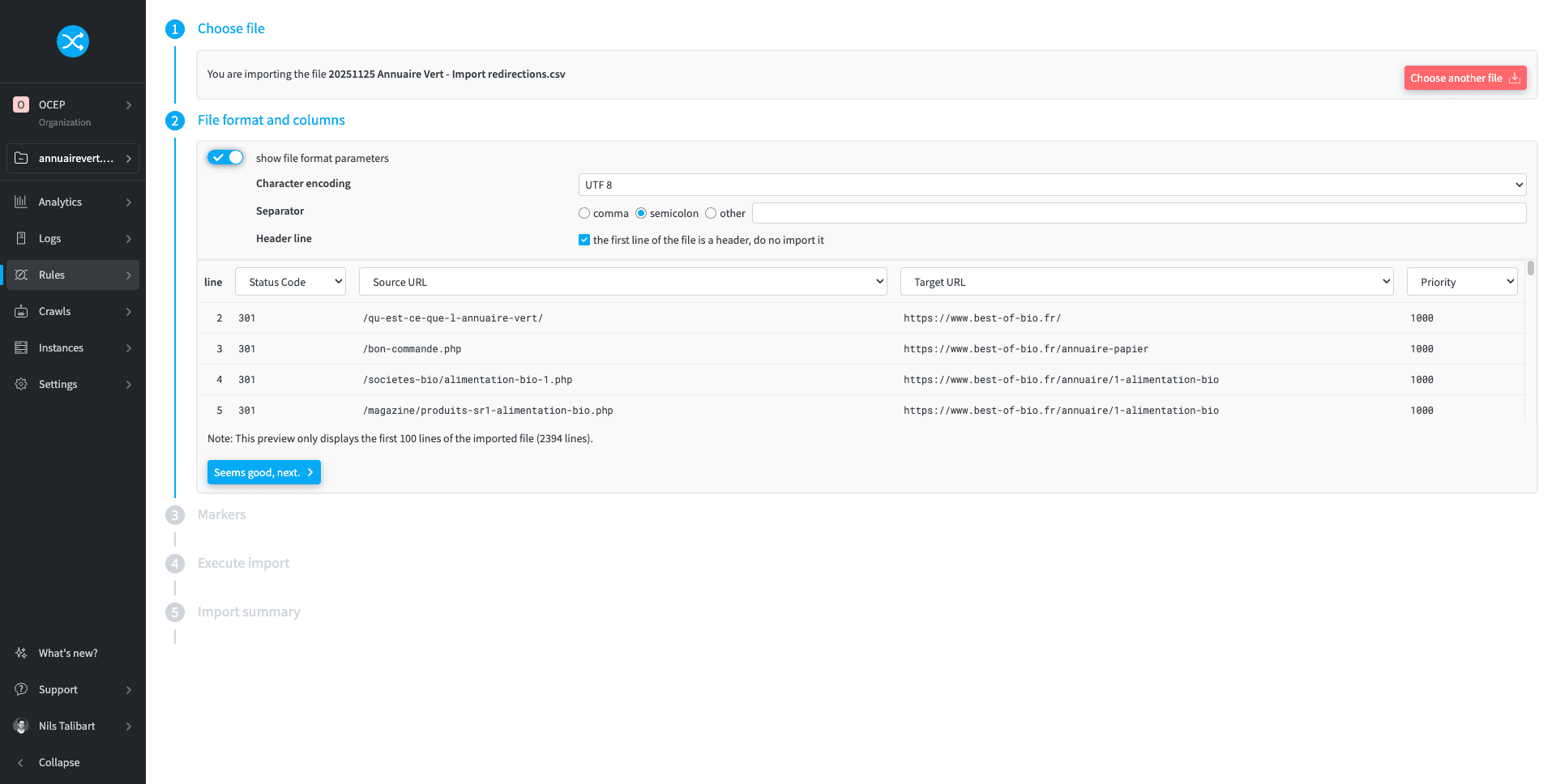The width and height of the screenshot is (1556, 784).
Task: Click the step 1 circle marker
Action: click(175, 29)
